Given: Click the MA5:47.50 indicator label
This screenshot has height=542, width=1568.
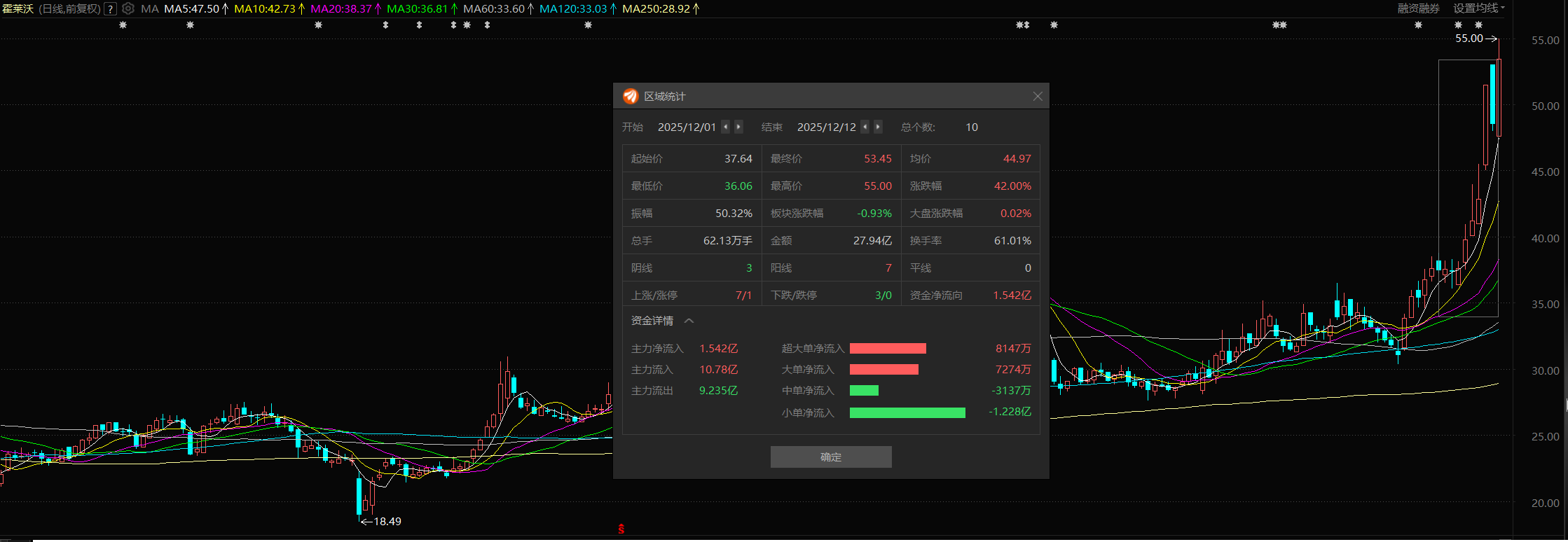Looking at the screenshot, I should click(191, 9).
